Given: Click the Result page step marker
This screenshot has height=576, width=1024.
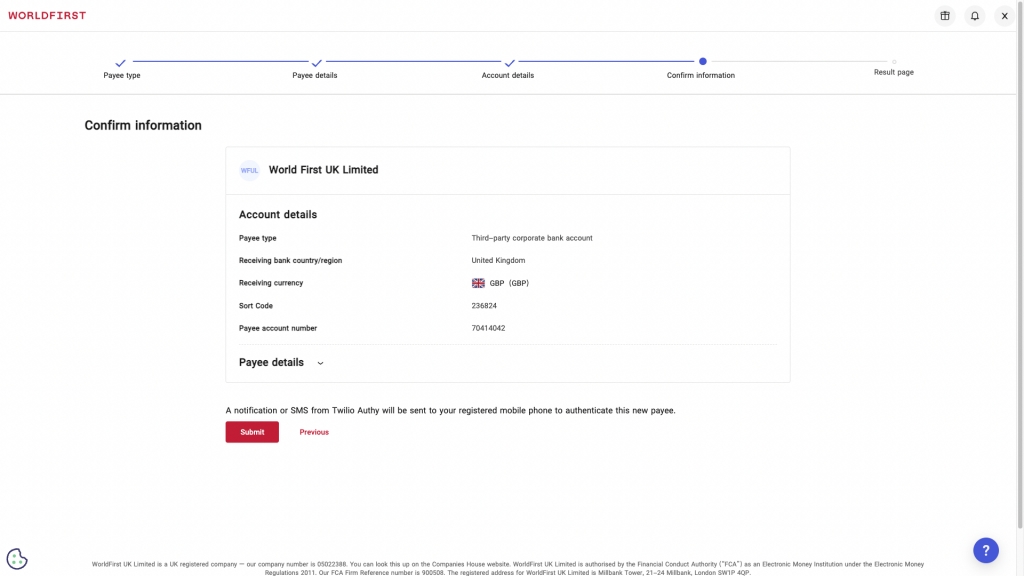Looking at the screenshot, I should coord(893,60).
